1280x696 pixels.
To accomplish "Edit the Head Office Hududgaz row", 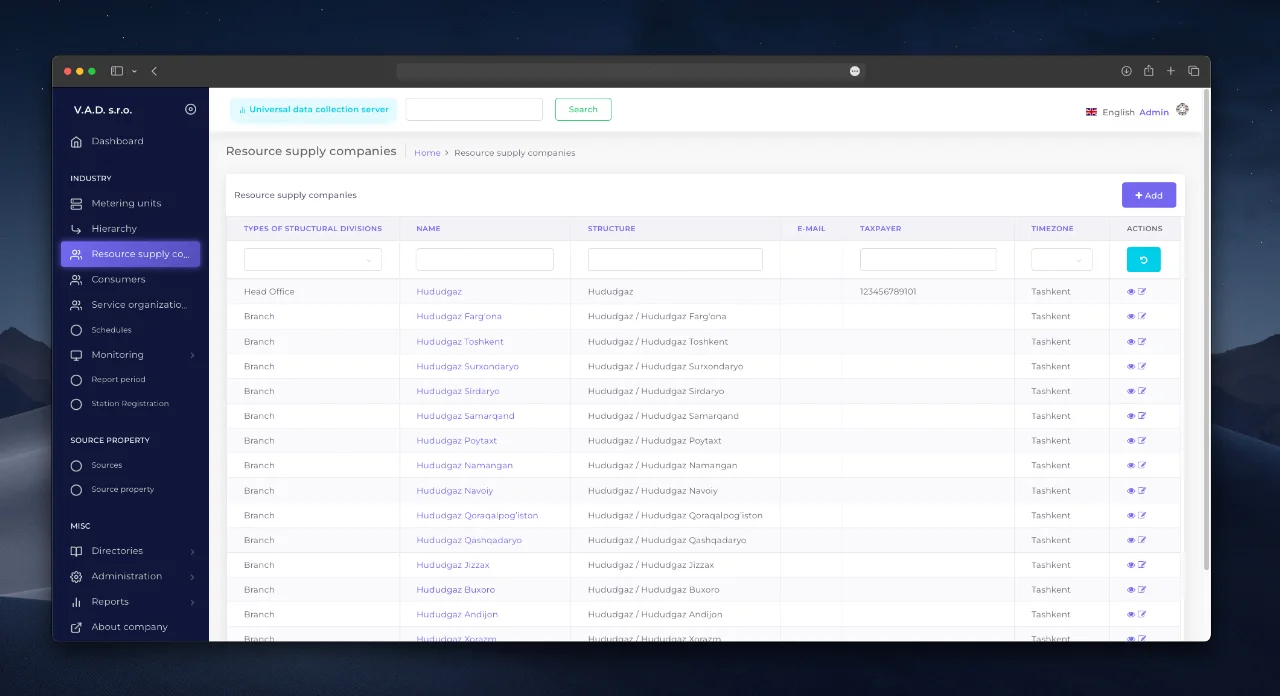I will click(x=1142, y=292).
